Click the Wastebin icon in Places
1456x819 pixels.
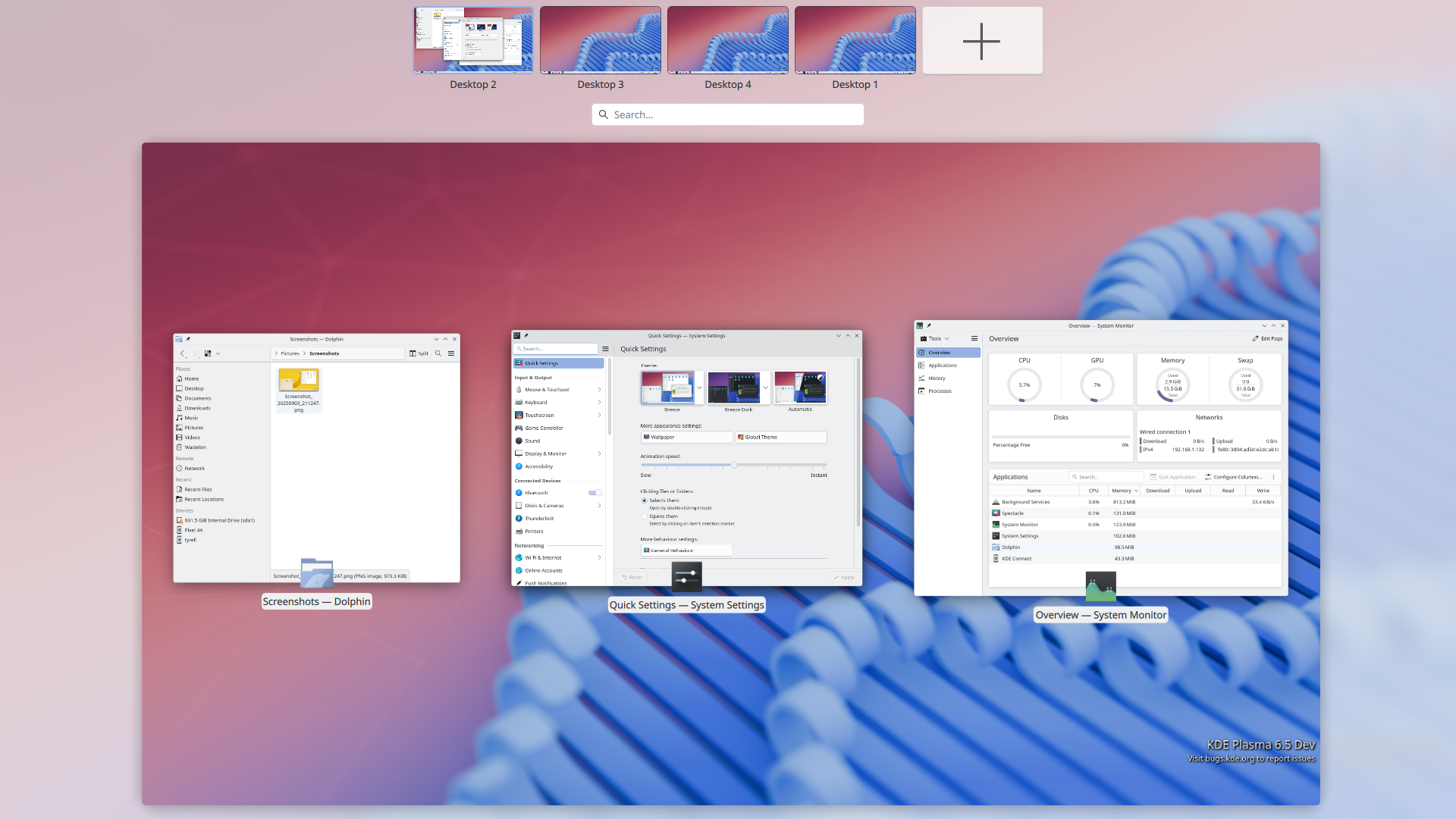180,447
